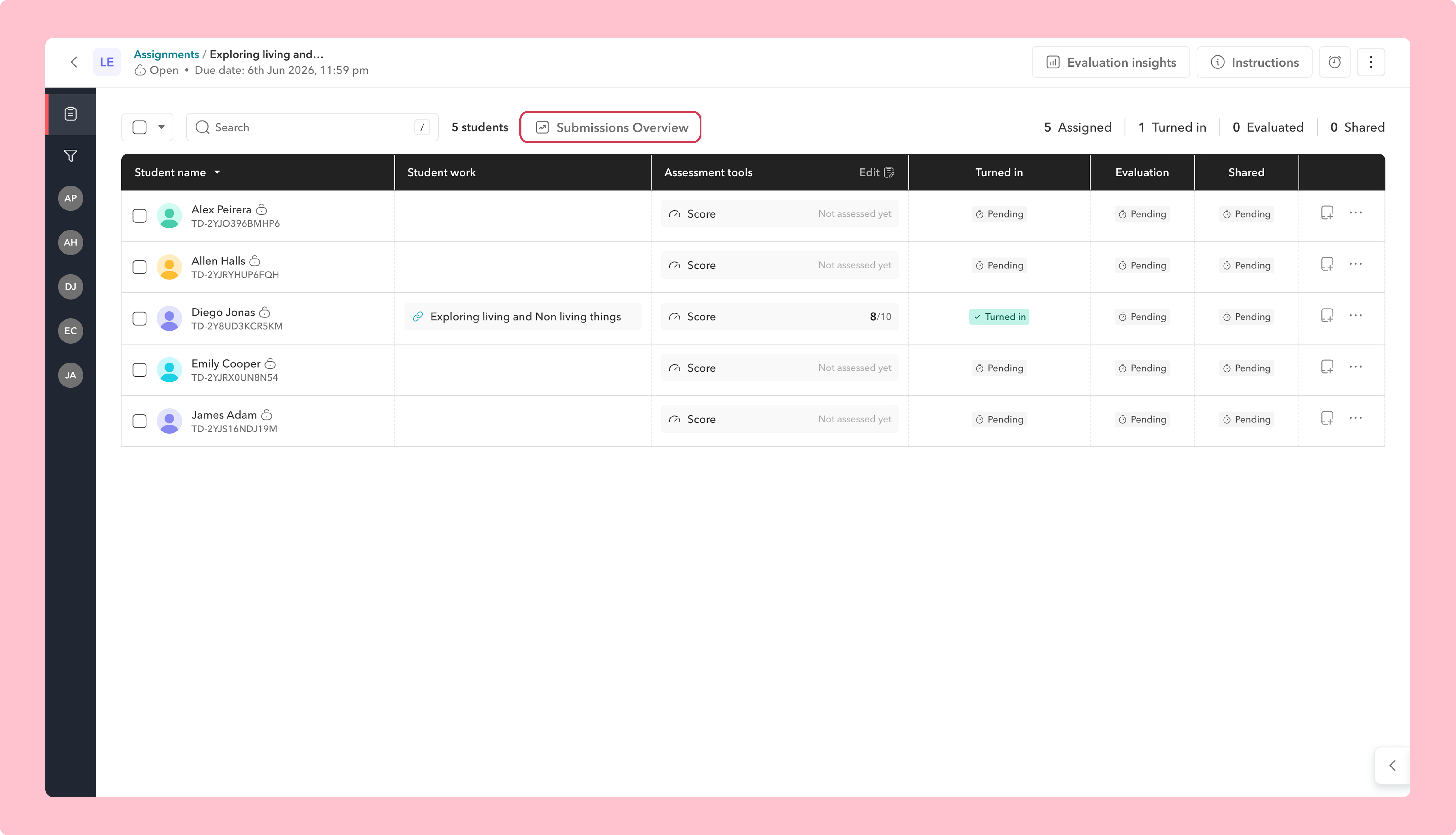Screen dimensions: 1456x835
Task: Open the alarm clock reminder icon
Action: tap(1334, 62)
